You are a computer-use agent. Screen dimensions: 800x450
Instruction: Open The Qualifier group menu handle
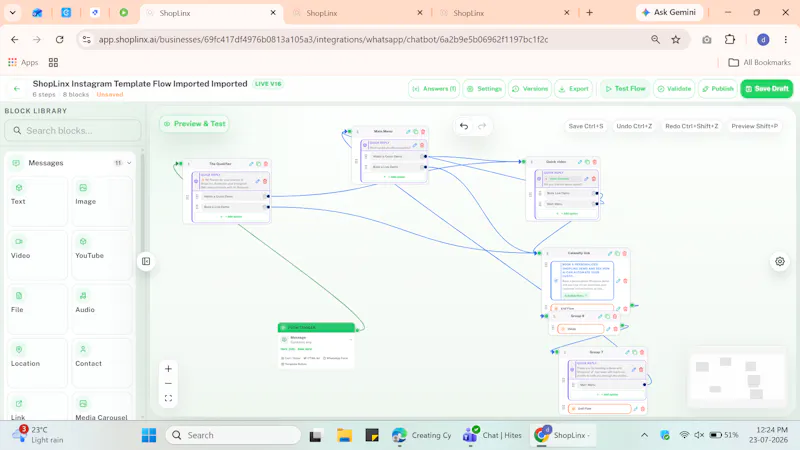pyautogui.click(x=189, y=164)
